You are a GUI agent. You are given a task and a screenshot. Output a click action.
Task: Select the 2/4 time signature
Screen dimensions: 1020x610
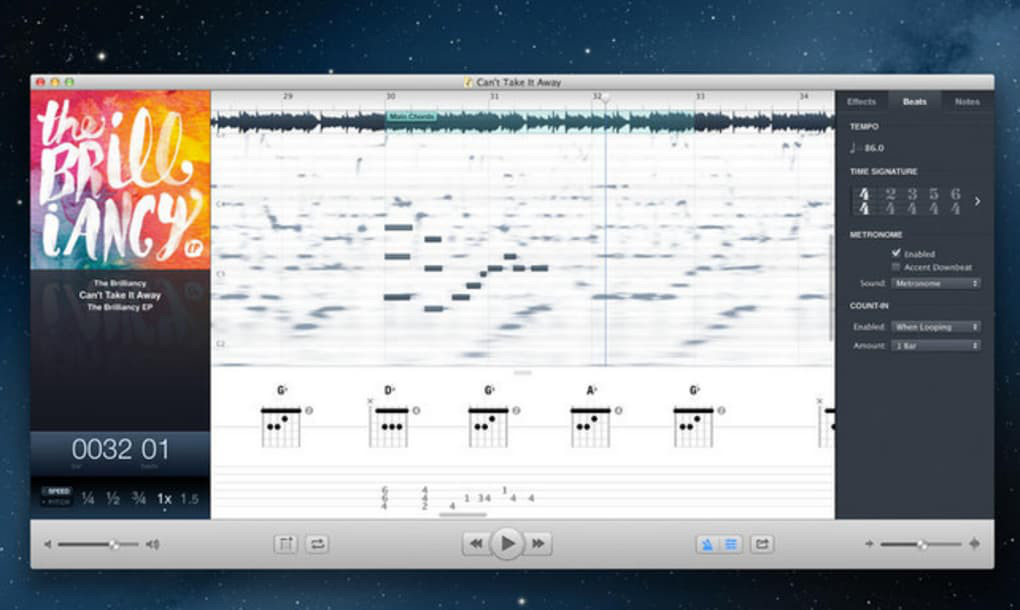click(x=890, y=201)
